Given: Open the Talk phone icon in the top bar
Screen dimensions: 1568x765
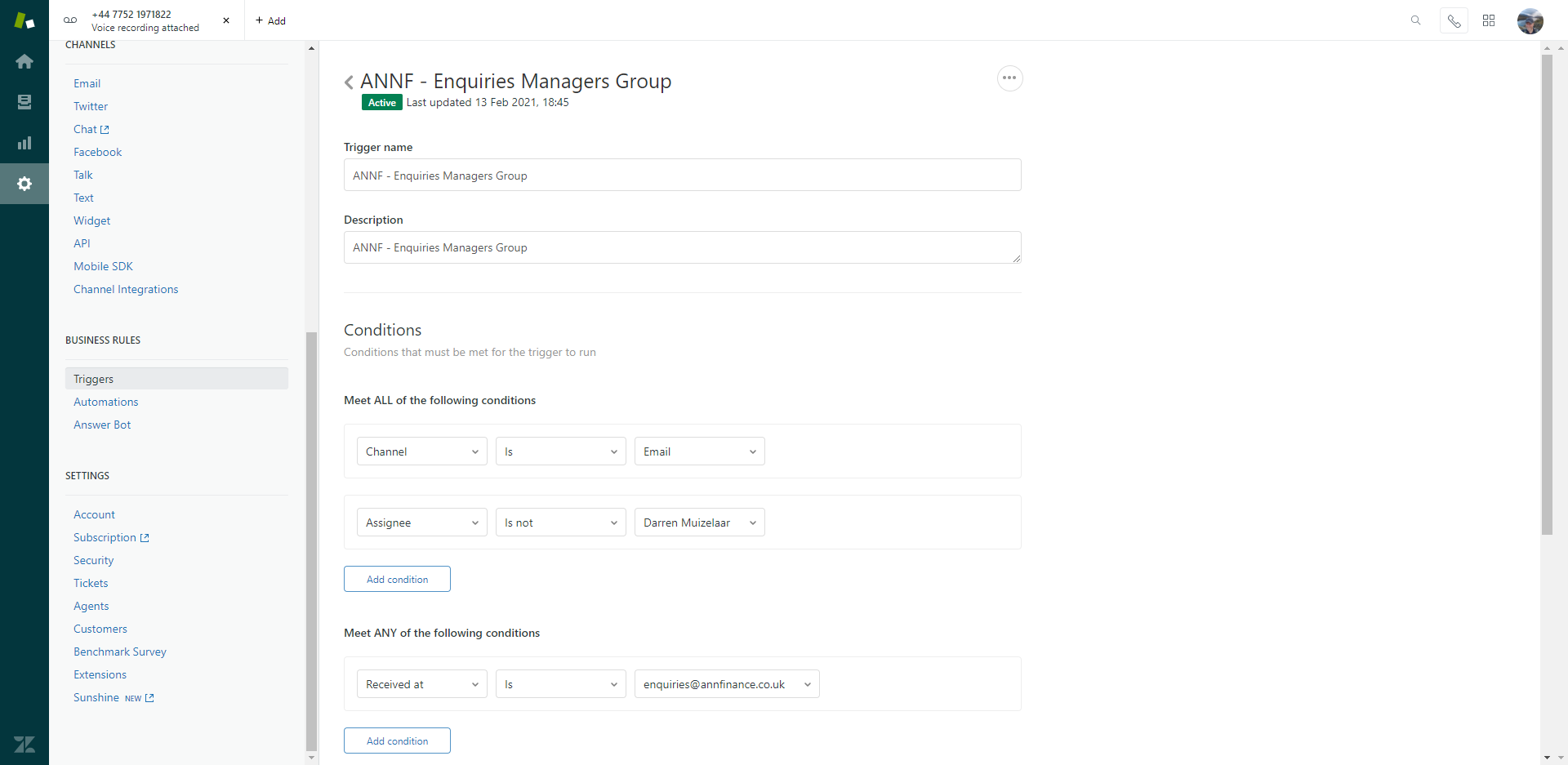Looking at the screenshot, I should (1454, 20).
